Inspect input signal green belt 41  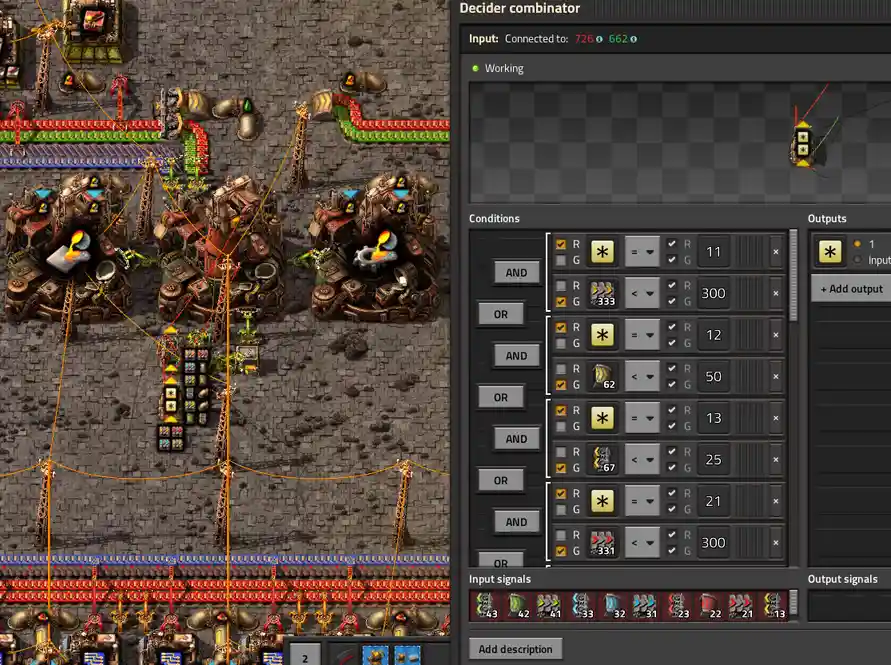549,606
